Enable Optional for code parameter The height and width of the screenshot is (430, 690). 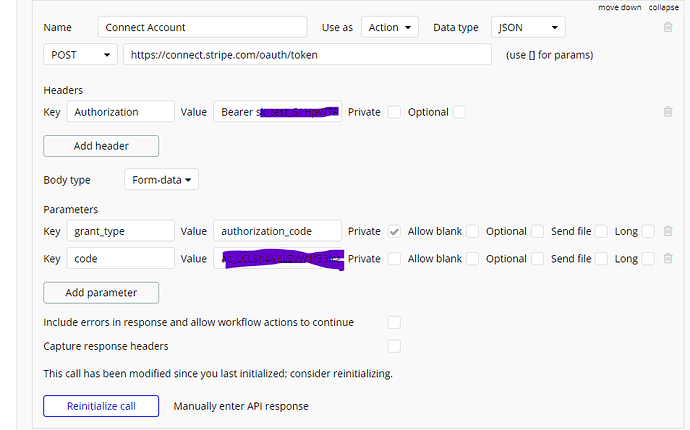coord(537,259)
